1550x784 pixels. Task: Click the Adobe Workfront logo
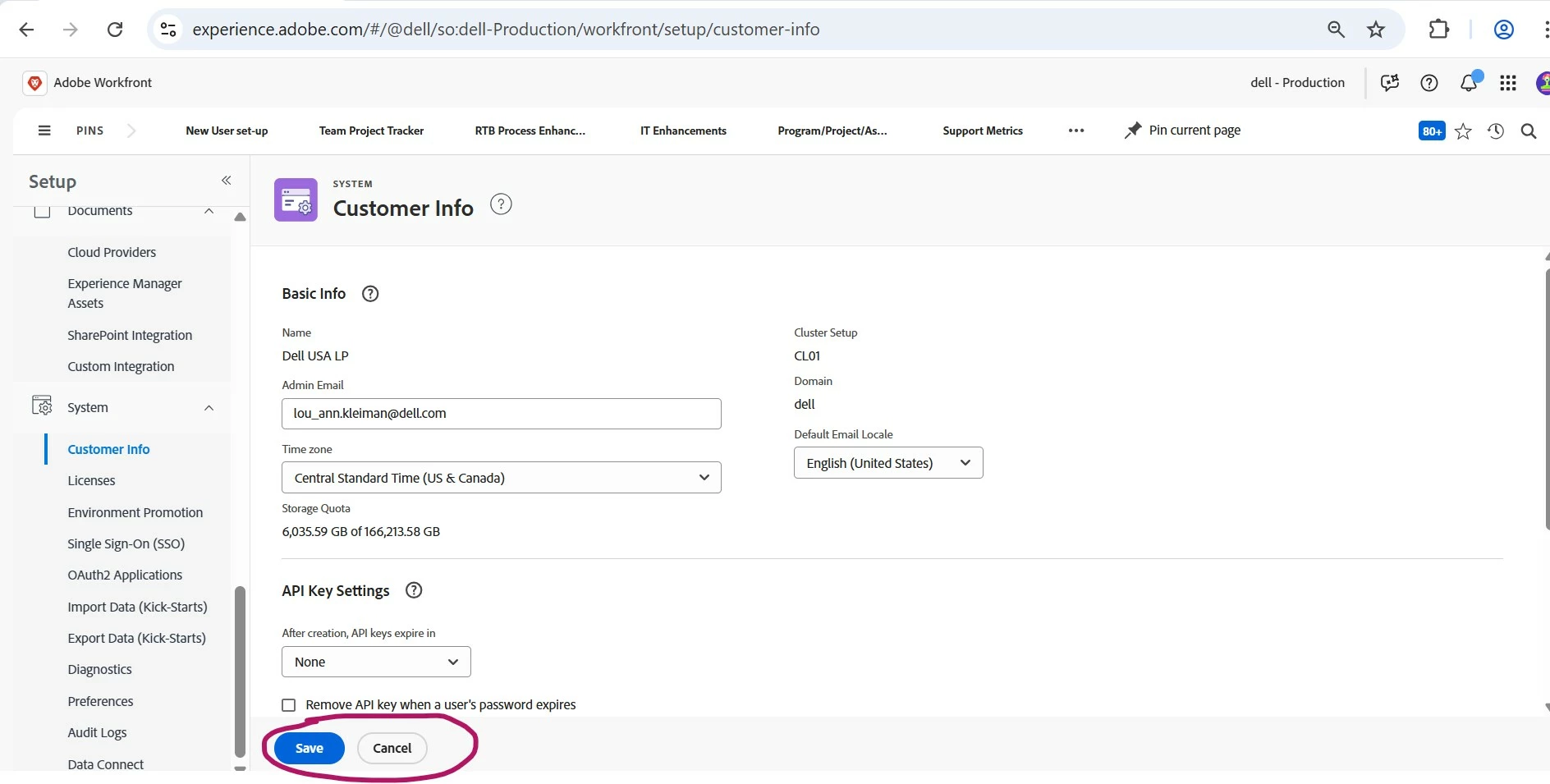pyautogui.click(x=34, y=83)
